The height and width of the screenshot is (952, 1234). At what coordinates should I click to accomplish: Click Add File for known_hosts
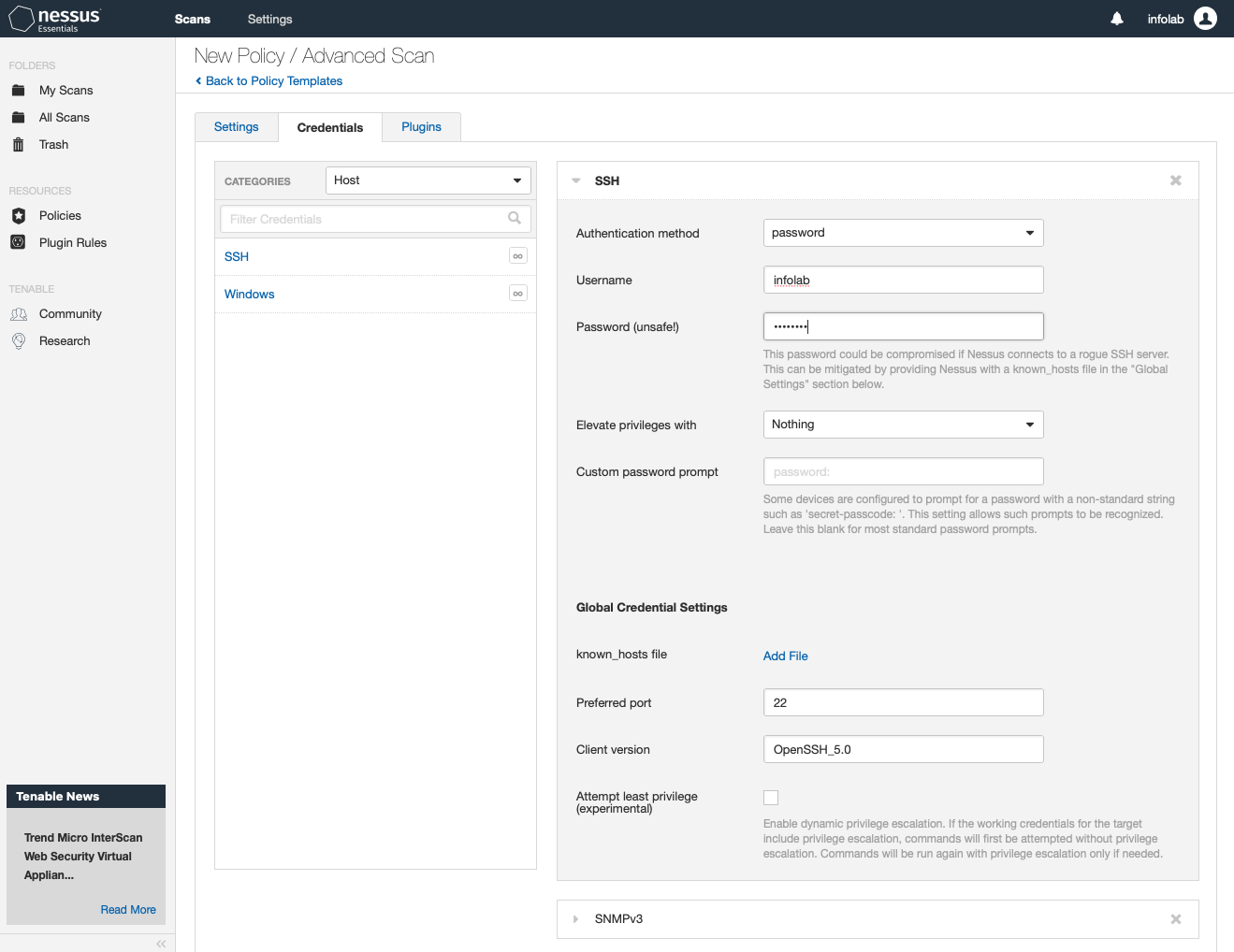[786, 656]
